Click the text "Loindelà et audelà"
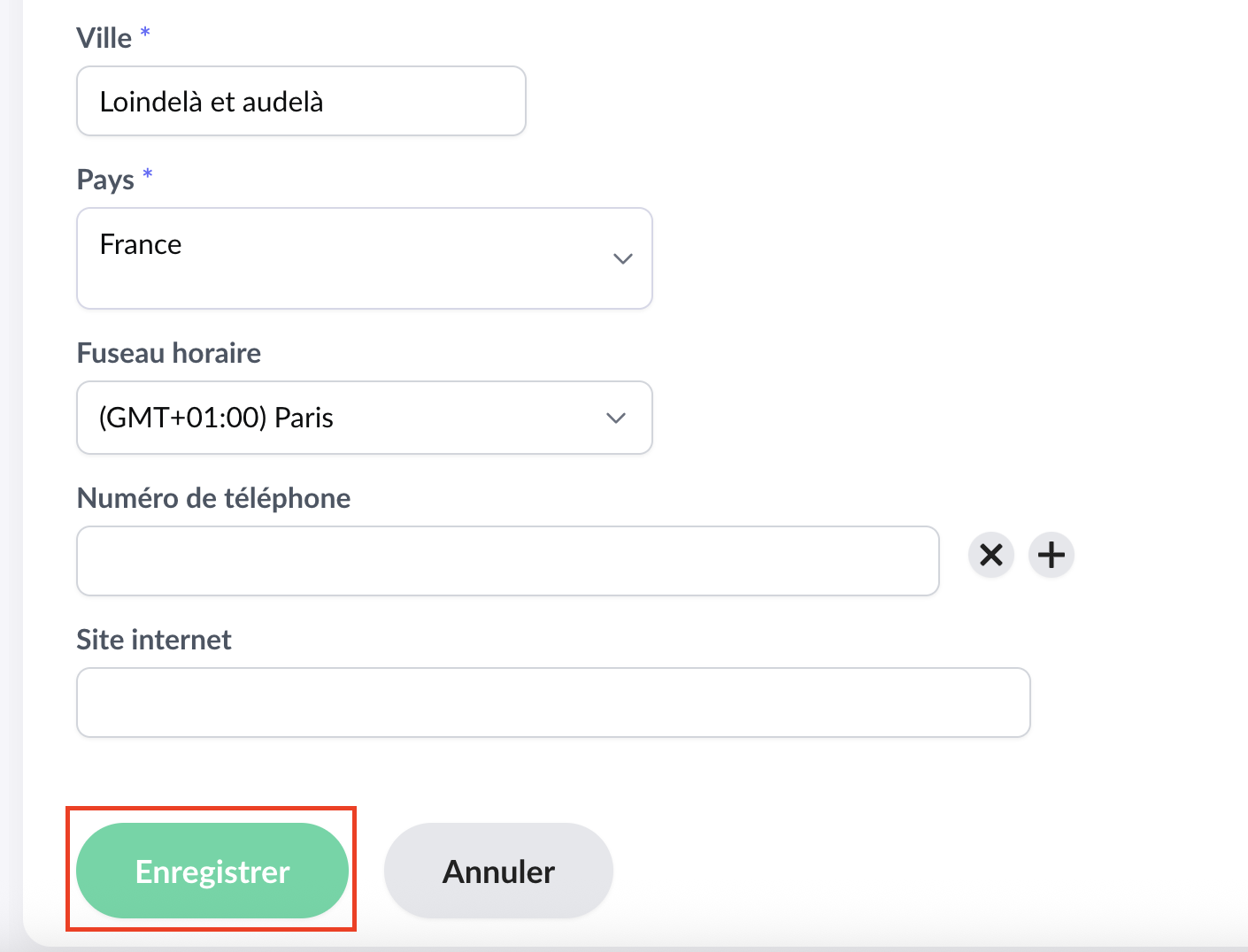Viewport: 1248px width, 952px height. click(x=212, y=102)
